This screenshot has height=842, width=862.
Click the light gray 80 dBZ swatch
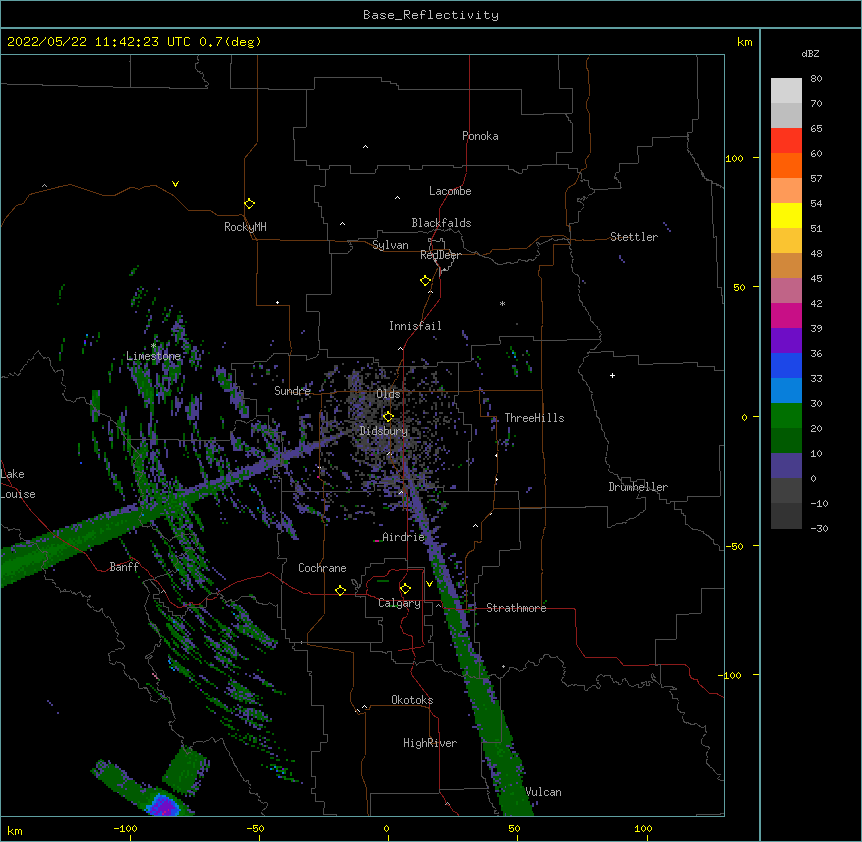[x=786, y=90]
